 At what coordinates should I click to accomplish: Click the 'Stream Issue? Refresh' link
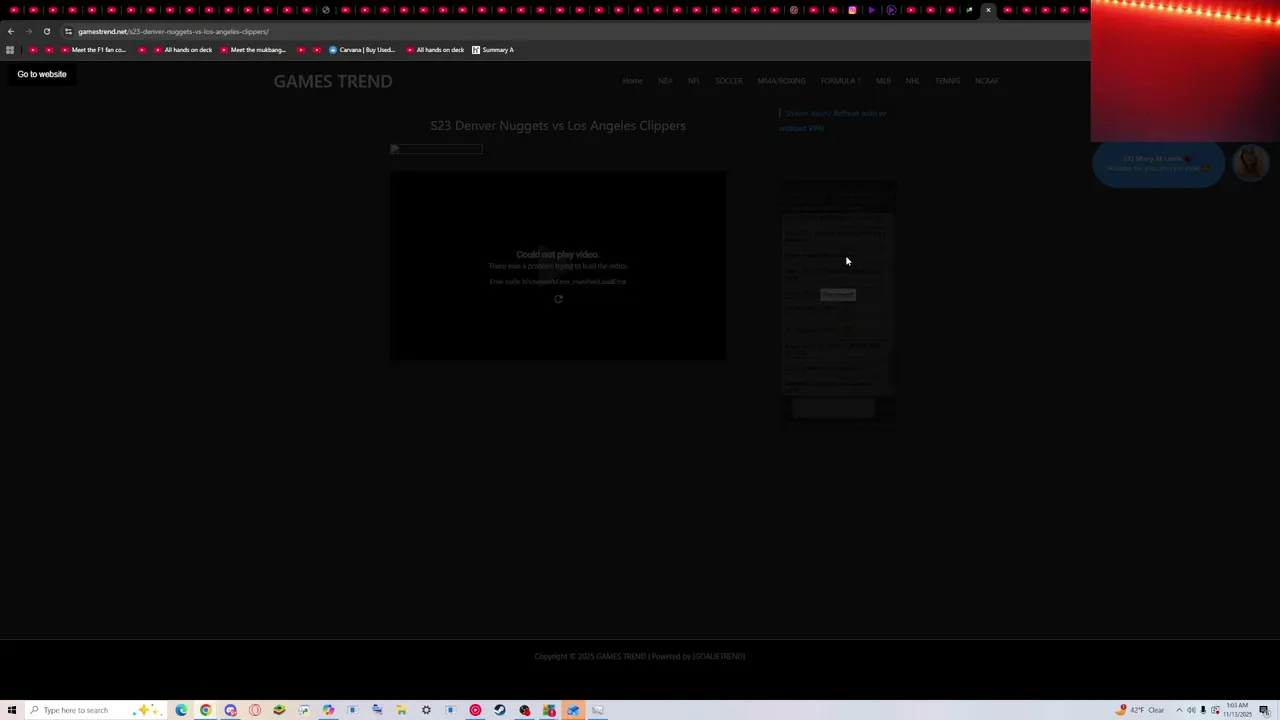click(833, 120)
